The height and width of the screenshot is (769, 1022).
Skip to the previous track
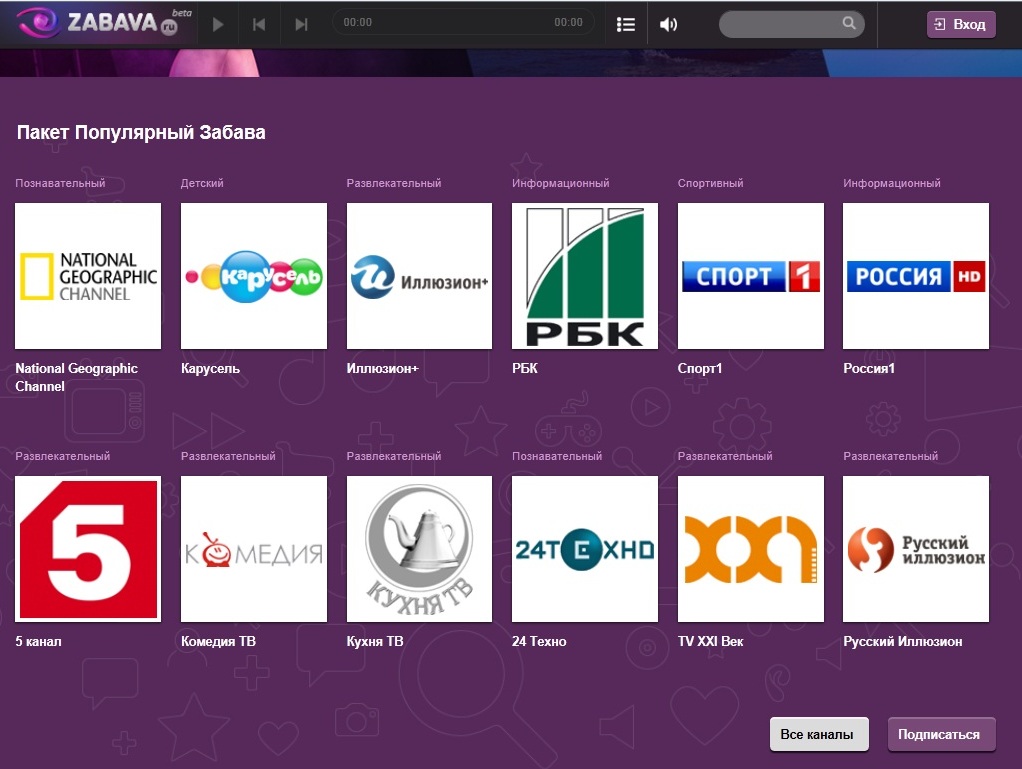point(259,25)
